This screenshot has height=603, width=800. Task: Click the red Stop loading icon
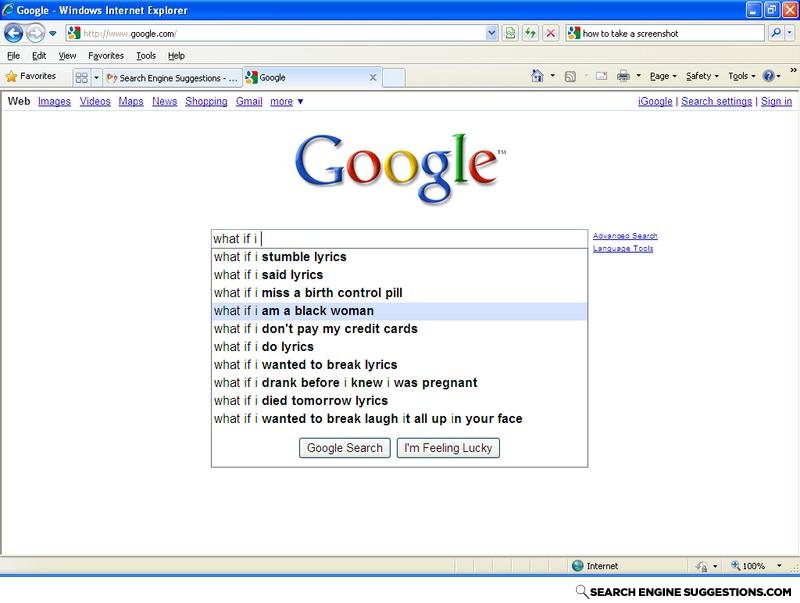click(x=551, y=34)
